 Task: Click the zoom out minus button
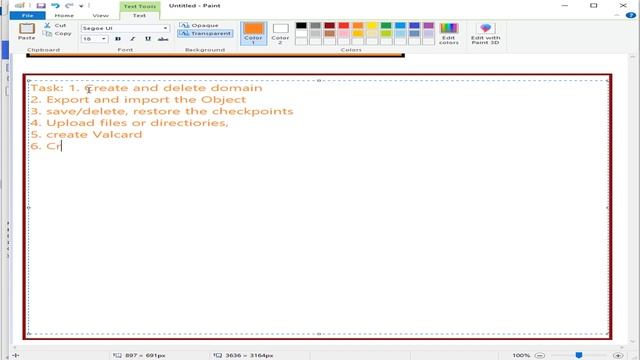(x=540, y=356)
